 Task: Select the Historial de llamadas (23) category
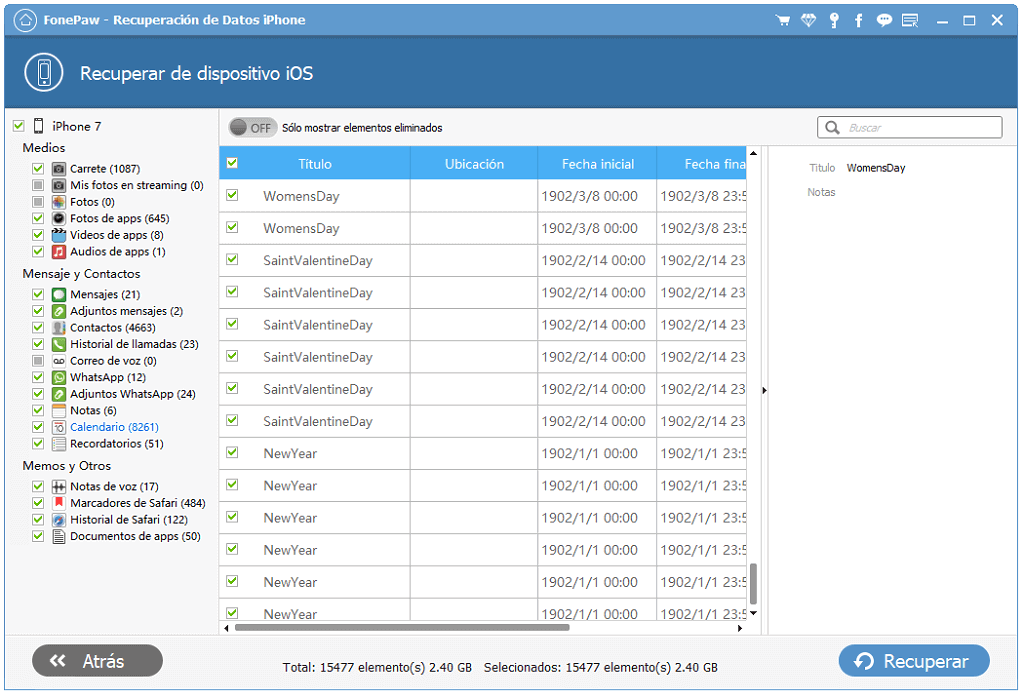tap(134, 344)
